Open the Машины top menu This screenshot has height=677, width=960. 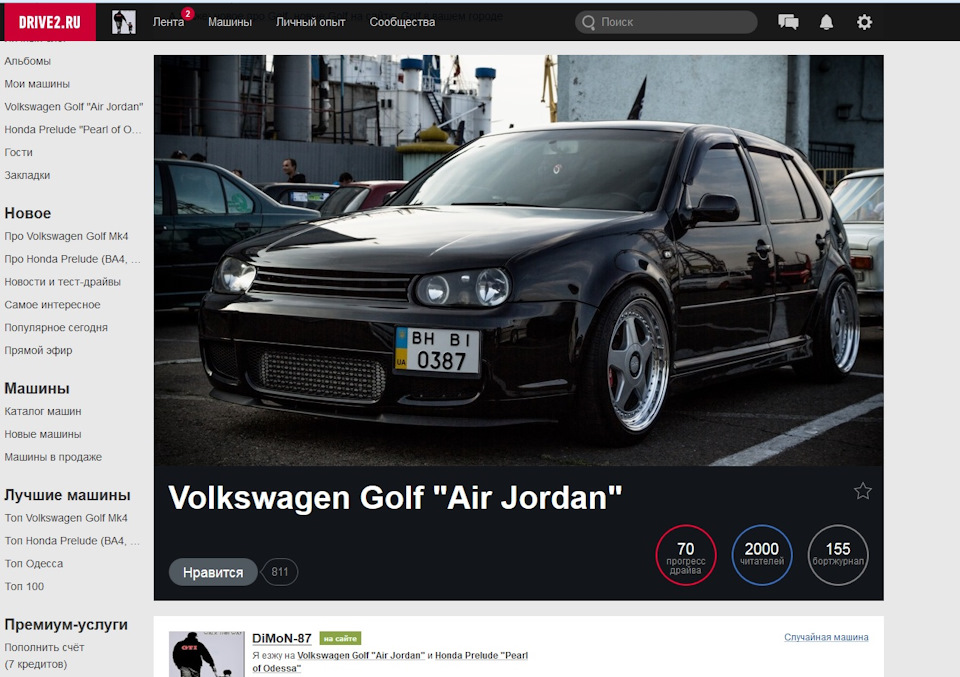pos(230,22)
